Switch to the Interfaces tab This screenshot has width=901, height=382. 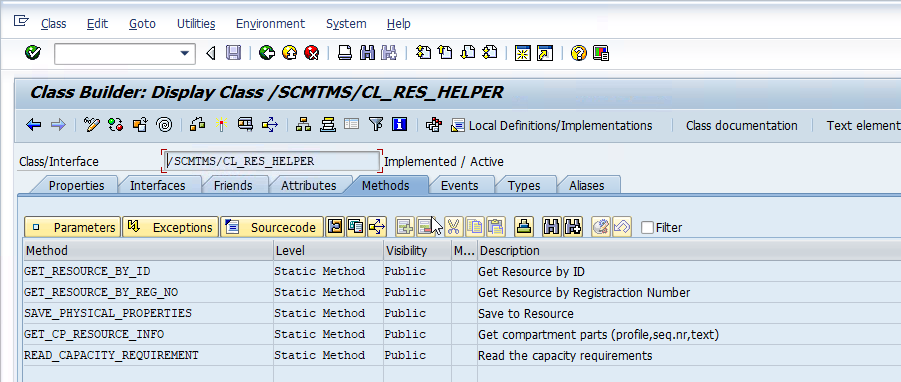[x=157, y=186]
